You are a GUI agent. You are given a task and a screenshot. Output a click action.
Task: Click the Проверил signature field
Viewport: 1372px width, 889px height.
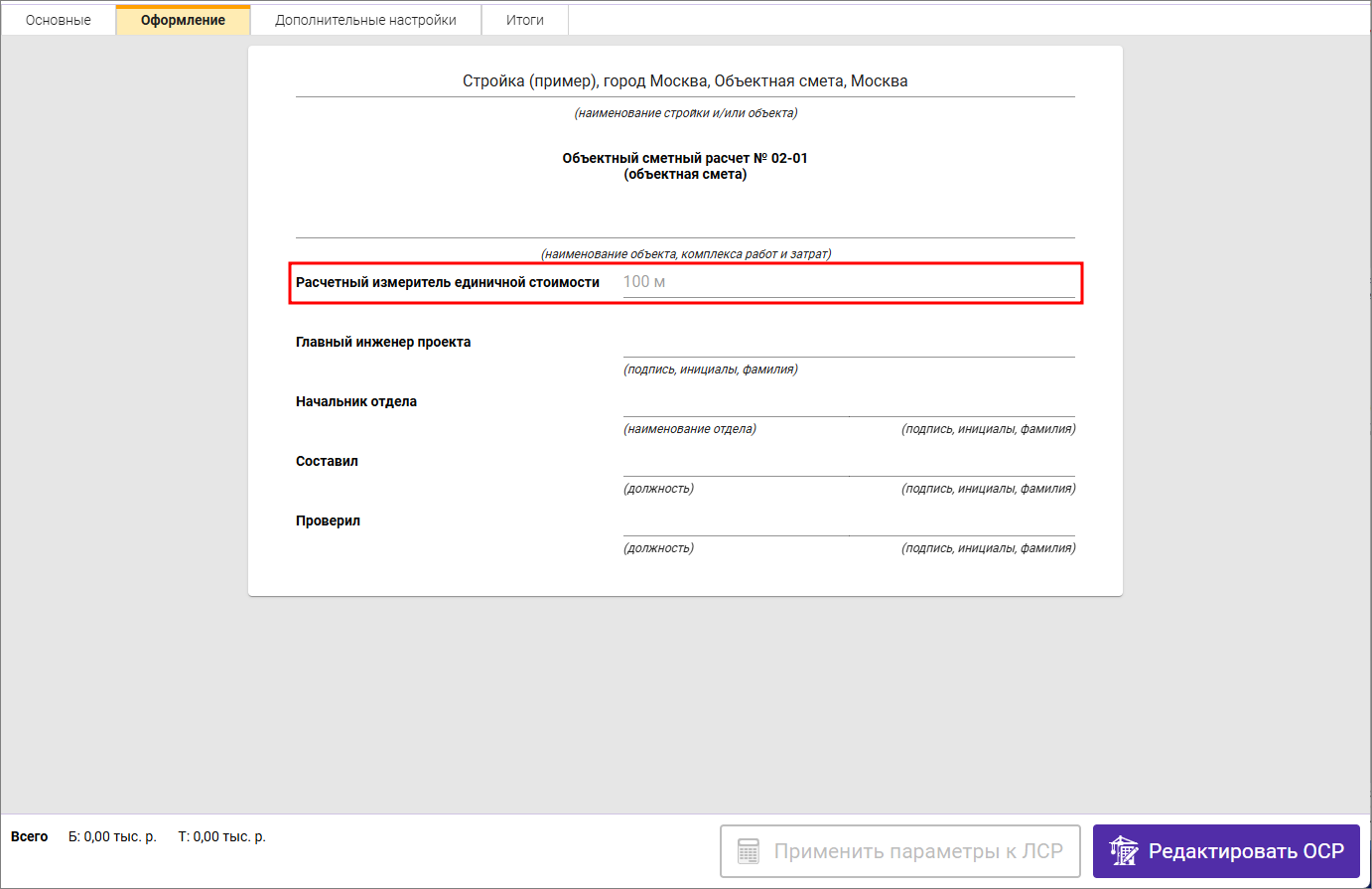pos(962,522)
